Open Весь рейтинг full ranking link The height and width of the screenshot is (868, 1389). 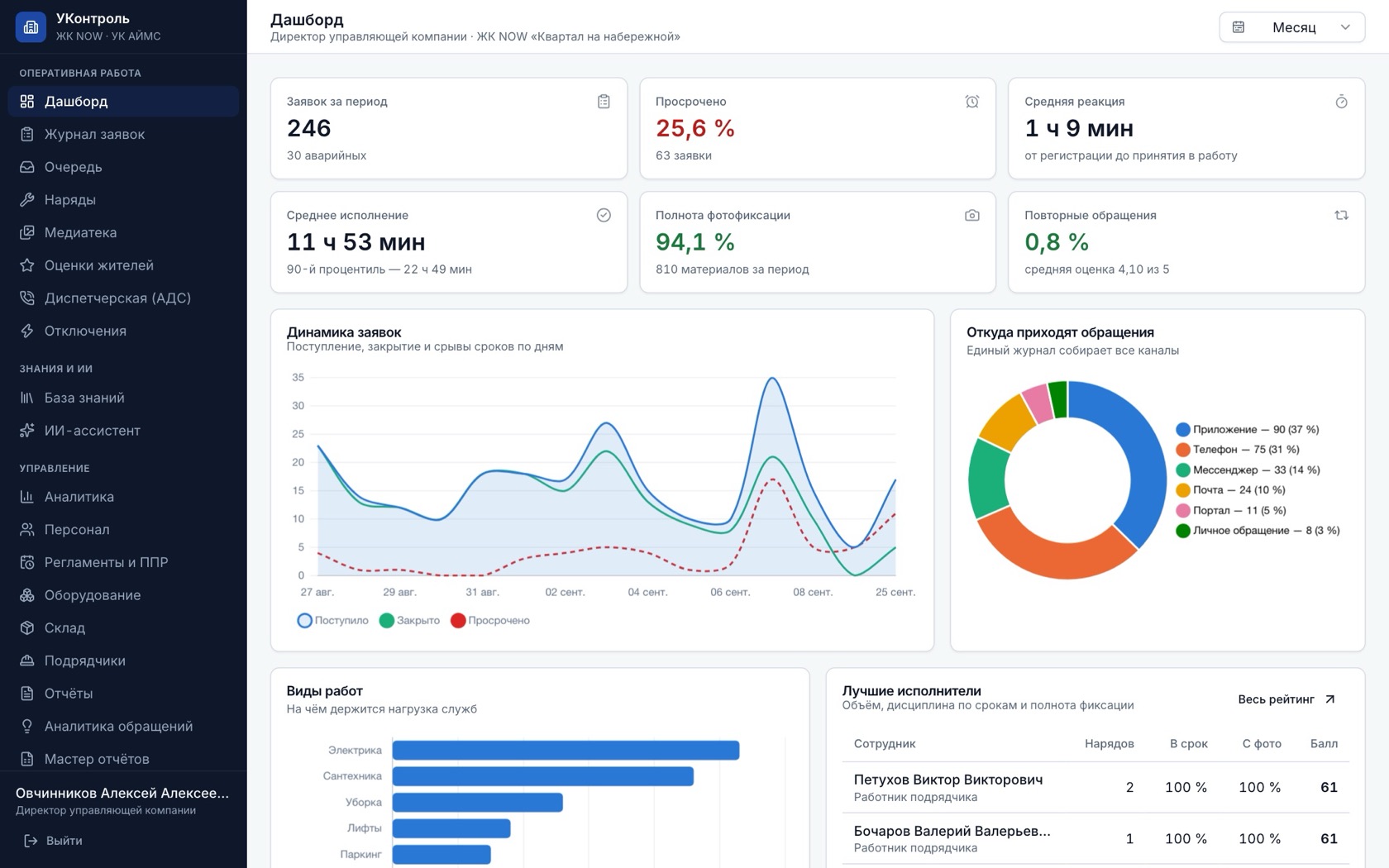point(1286,699)
